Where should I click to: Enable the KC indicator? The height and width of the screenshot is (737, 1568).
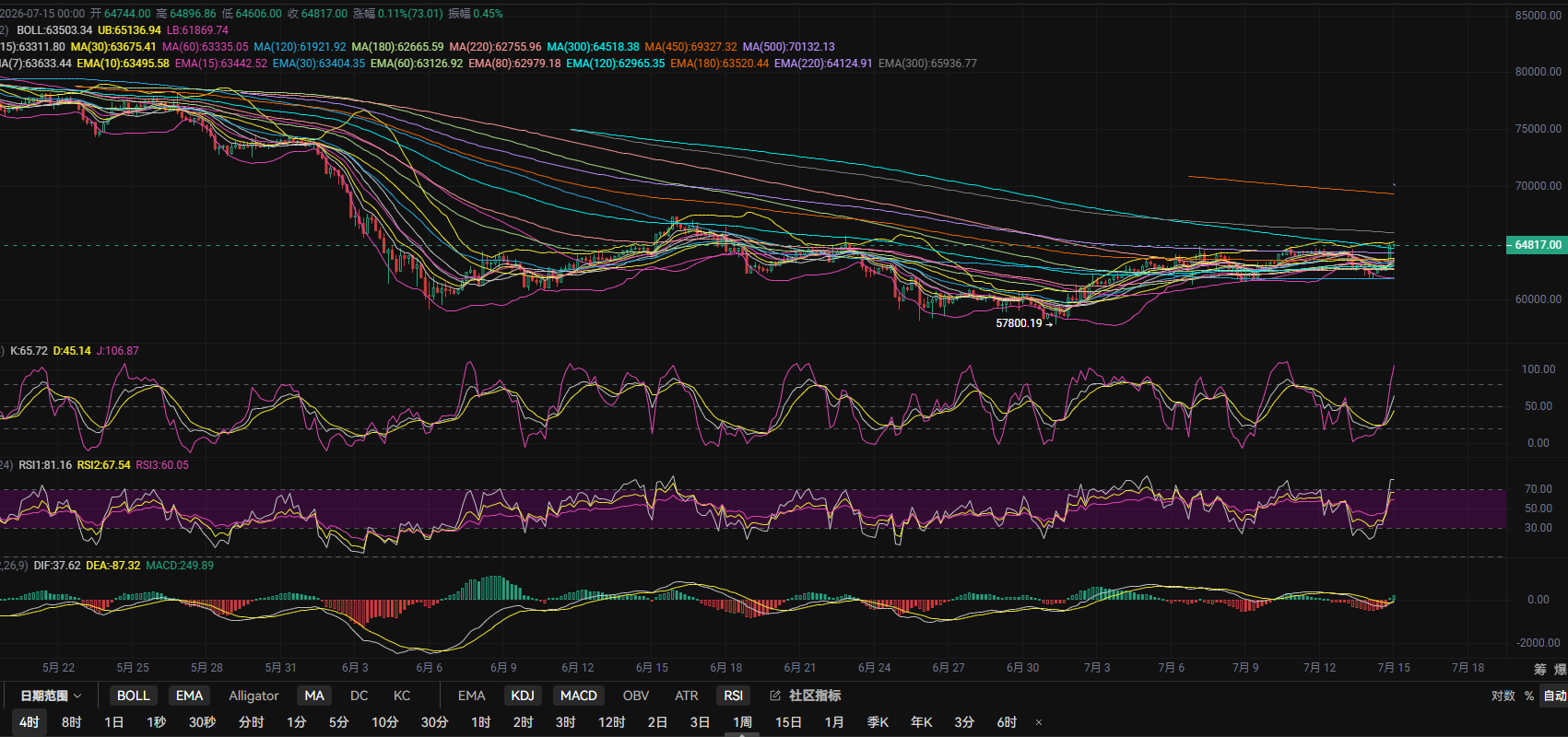402,696
